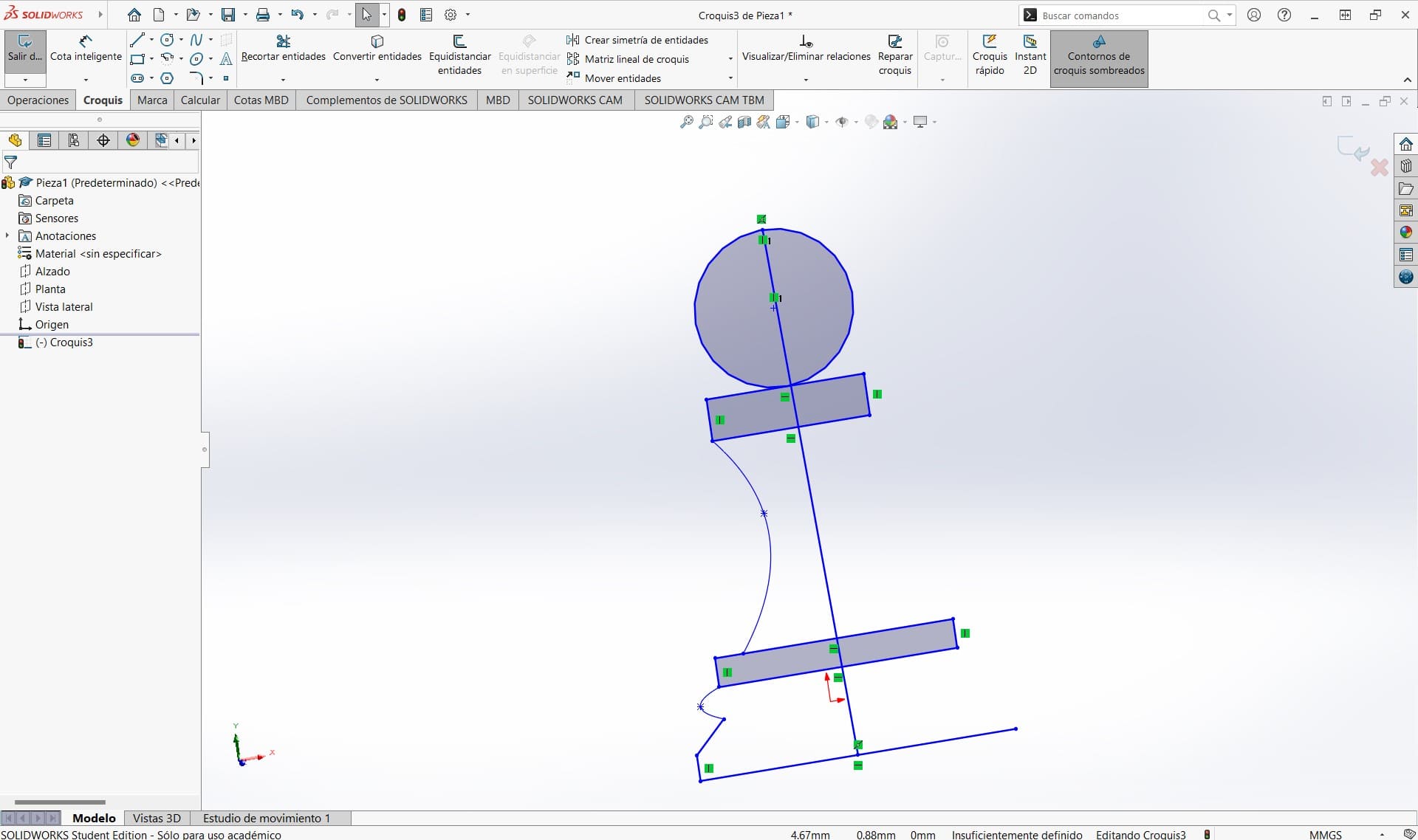Click Mover entidades
The width and height of the screenshot is (1418, 840).
coord(614,78)
